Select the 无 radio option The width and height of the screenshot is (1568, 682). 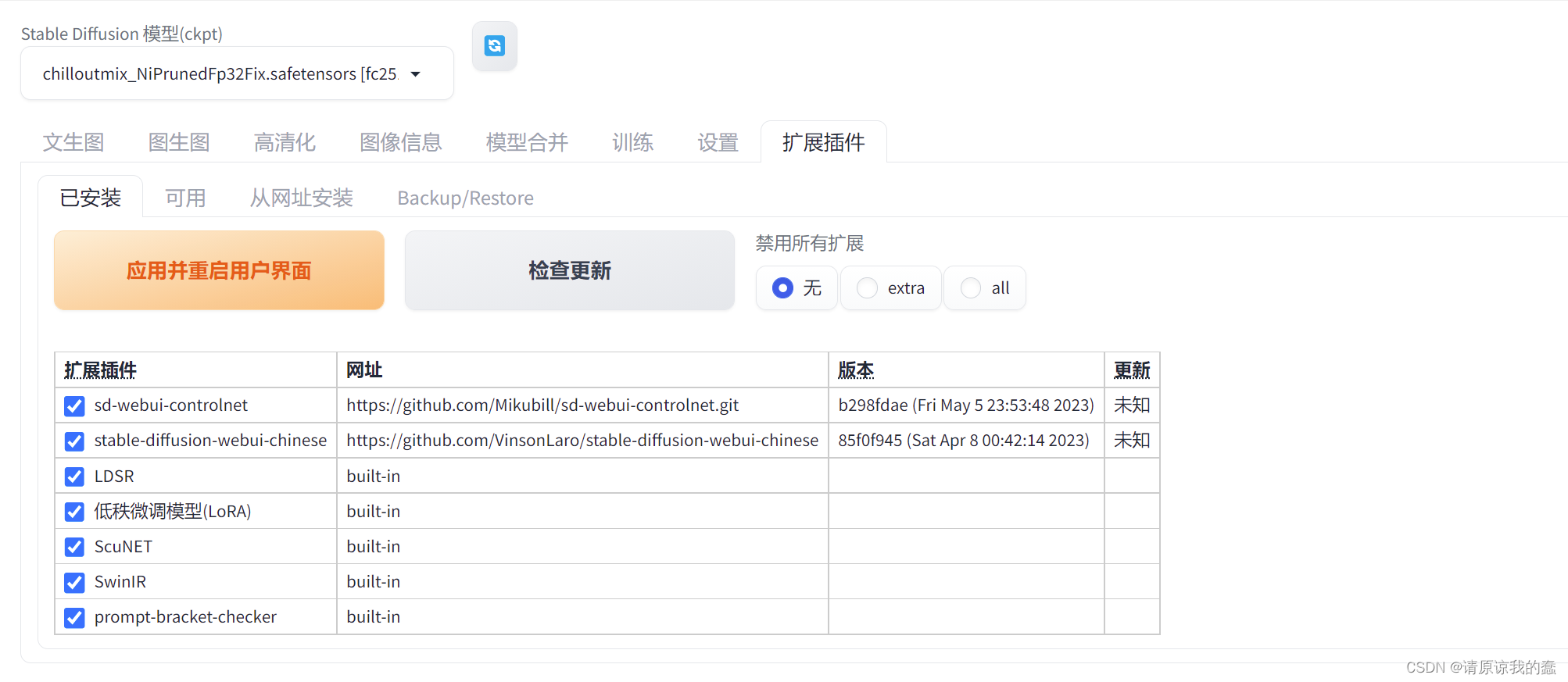point(797,288)
